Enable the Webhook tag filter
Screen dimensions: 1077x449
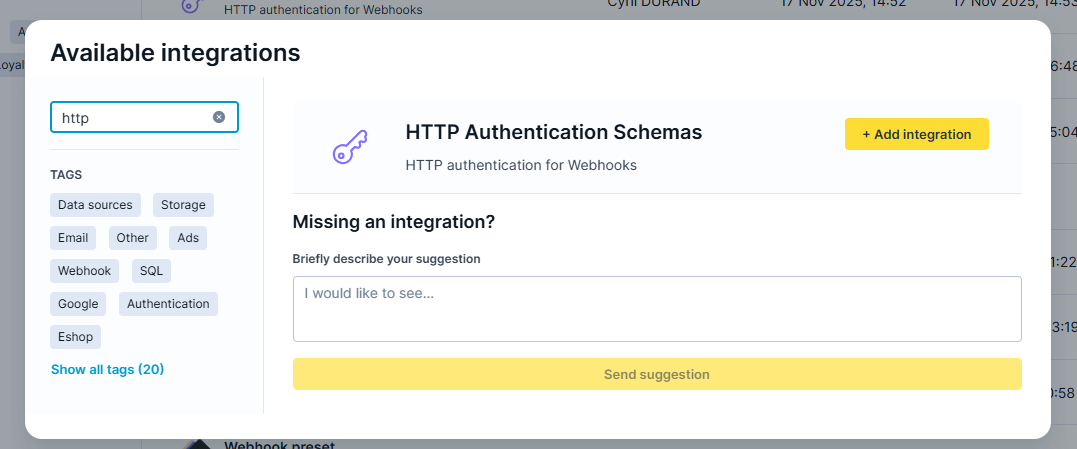coord(84,271)
